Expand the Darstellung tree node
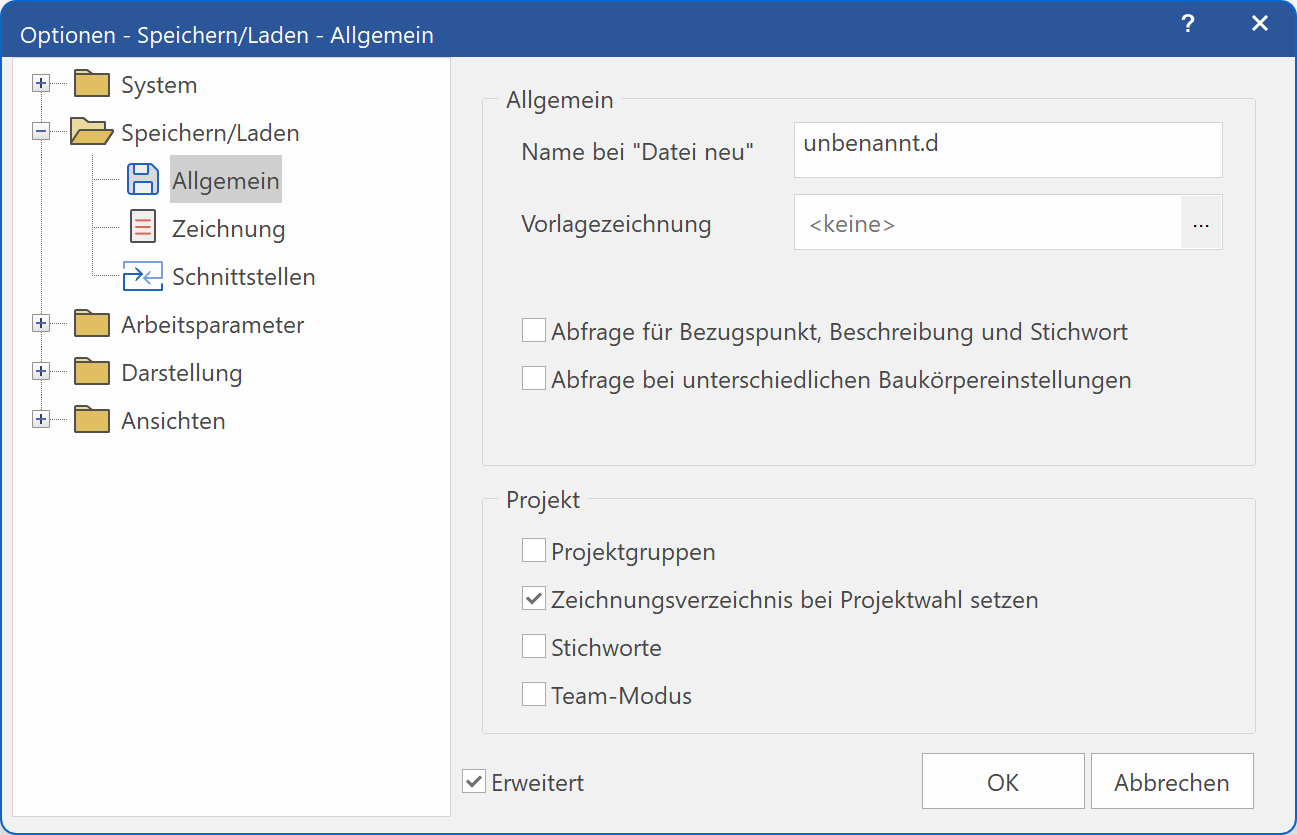The height and width of the screenshot is (835, 1297). click(40, 372)
